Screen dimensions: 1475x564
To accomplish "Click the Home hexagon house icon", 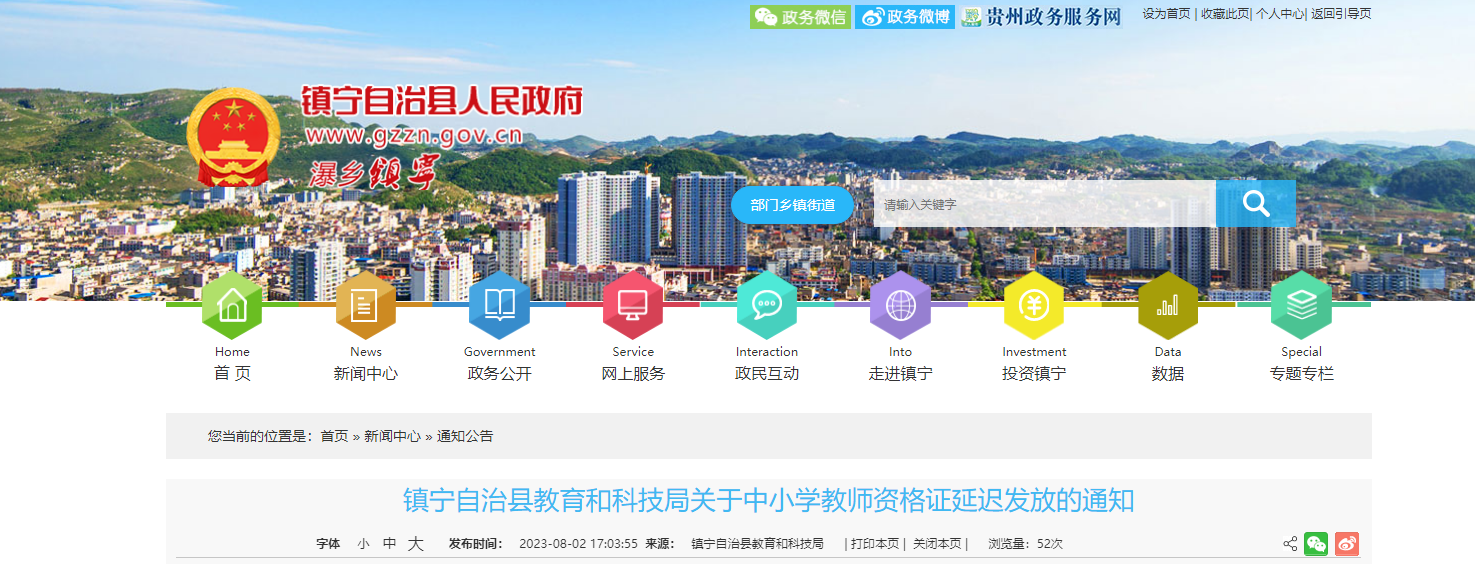I will pyautogui.click(x=232, y=305).
